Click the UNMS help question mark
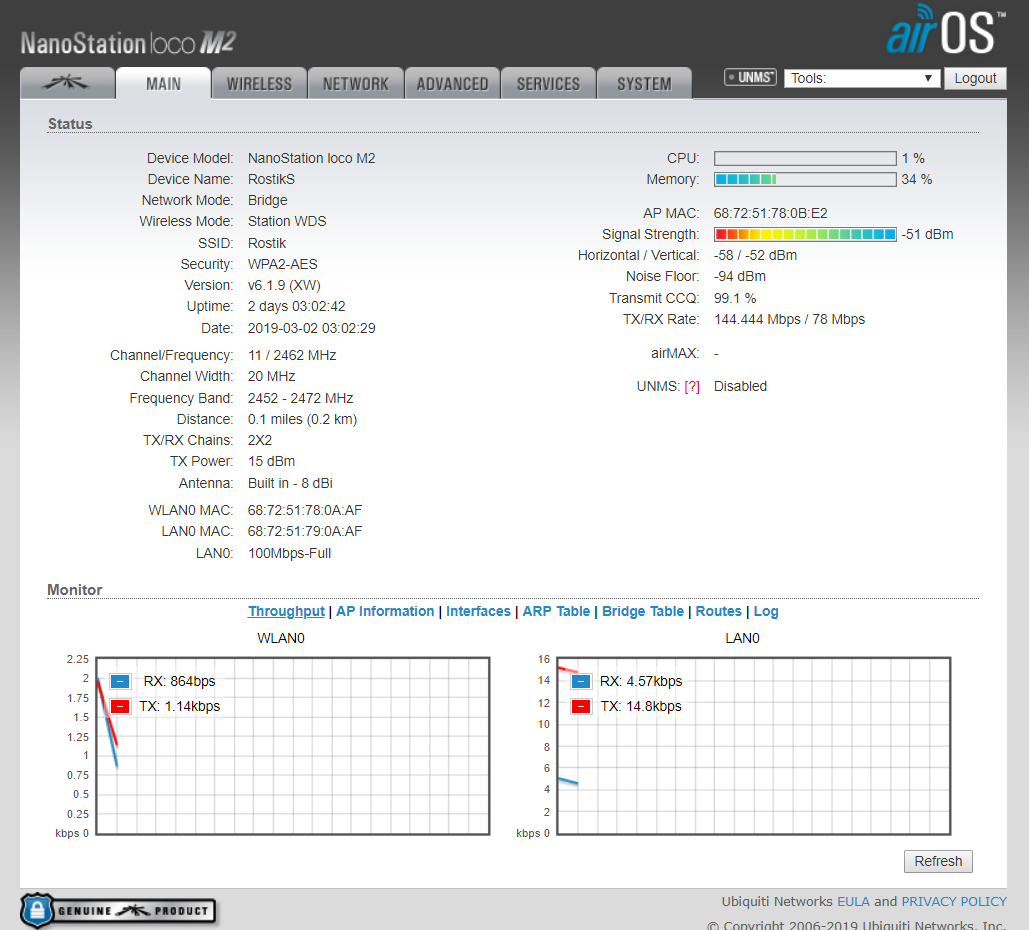The width and height of the screenshot is (1029, 930). point(692,387)
